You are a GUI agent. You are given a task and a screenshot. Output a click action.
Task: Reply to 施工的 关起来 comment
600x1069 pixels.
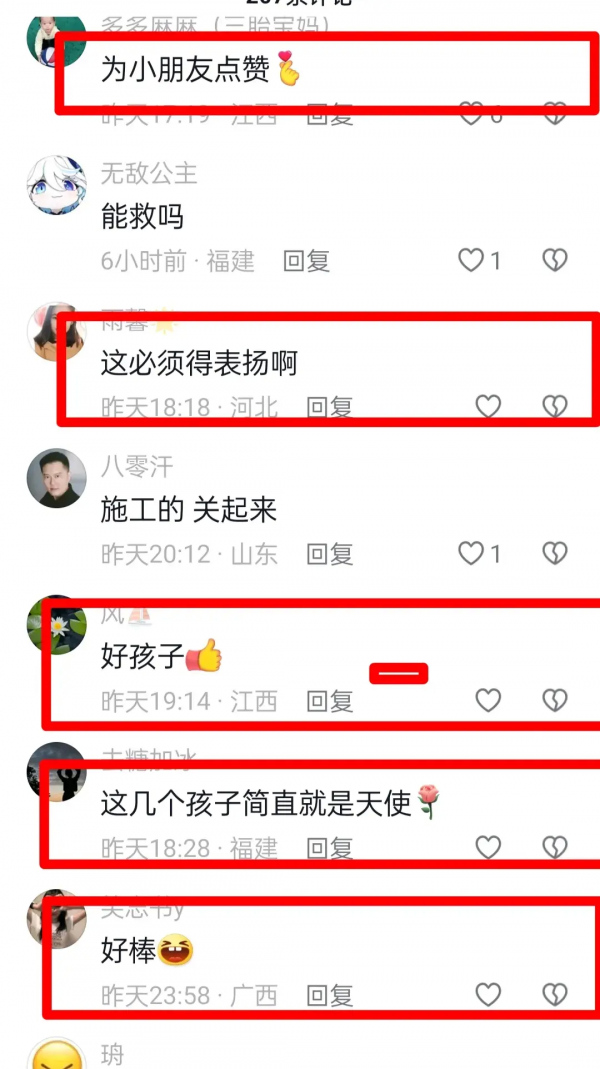coord(330,554)
